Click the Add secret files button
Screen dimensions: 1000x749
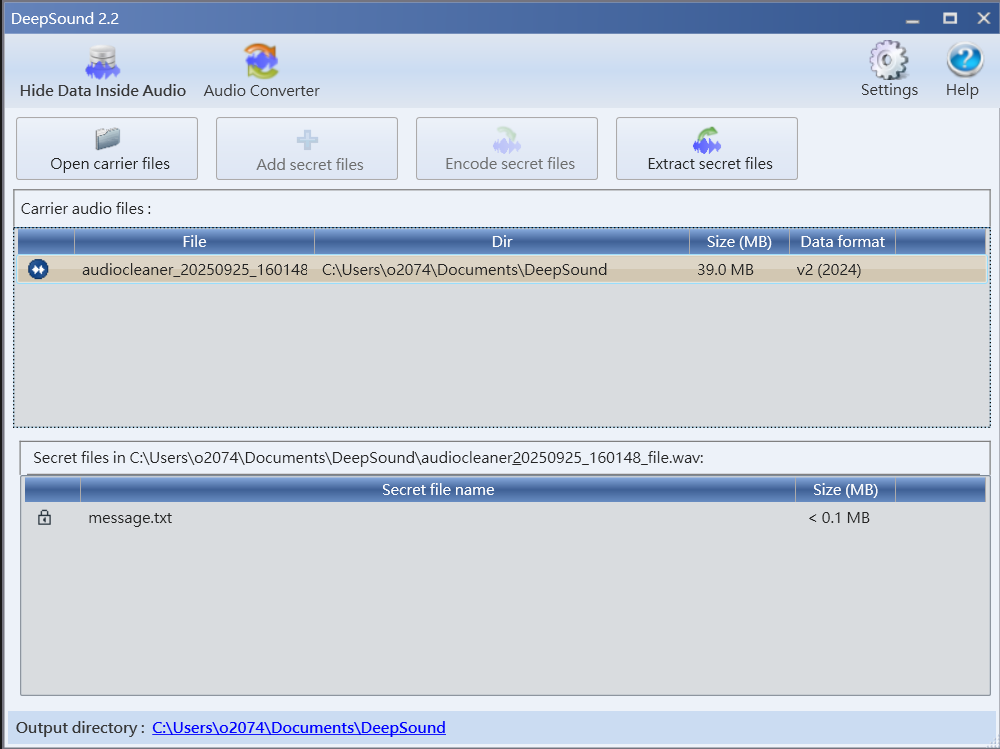[307, 149]
